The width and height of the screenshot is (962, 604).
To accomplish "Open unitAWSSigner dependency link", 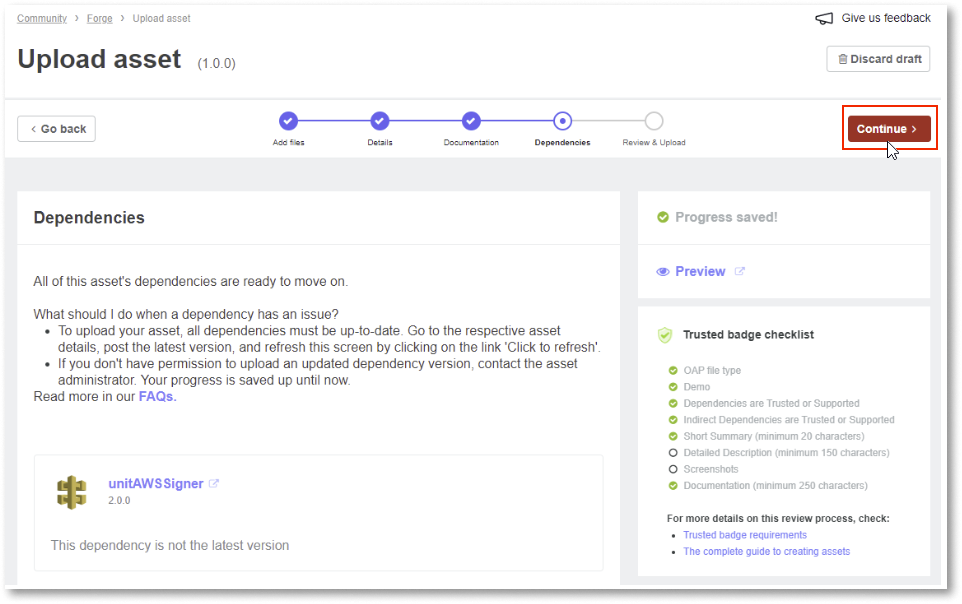I will [156, 484].
